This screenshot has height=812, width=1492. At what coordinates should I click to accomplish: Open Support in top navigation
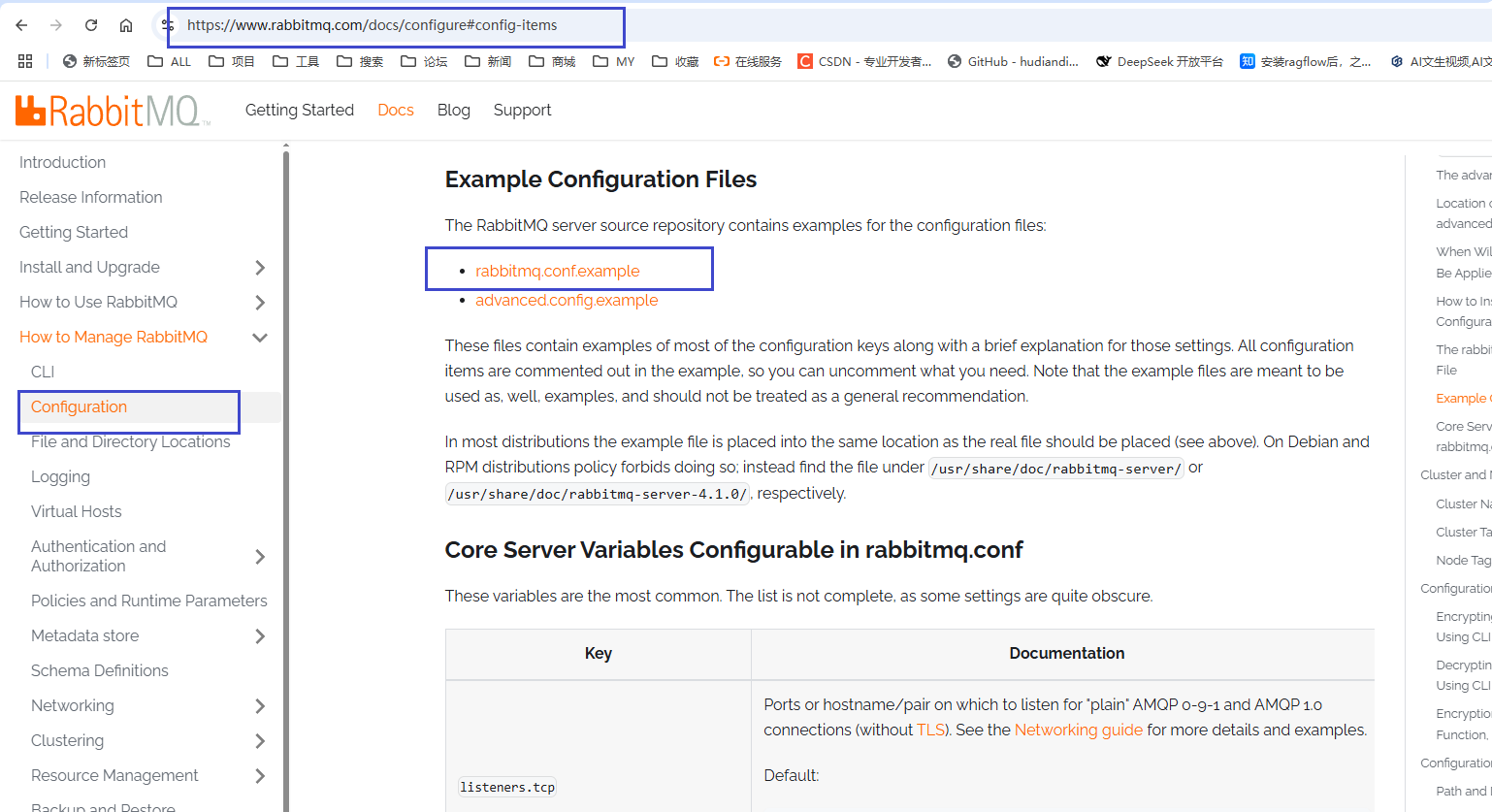(x=522, y=110)
